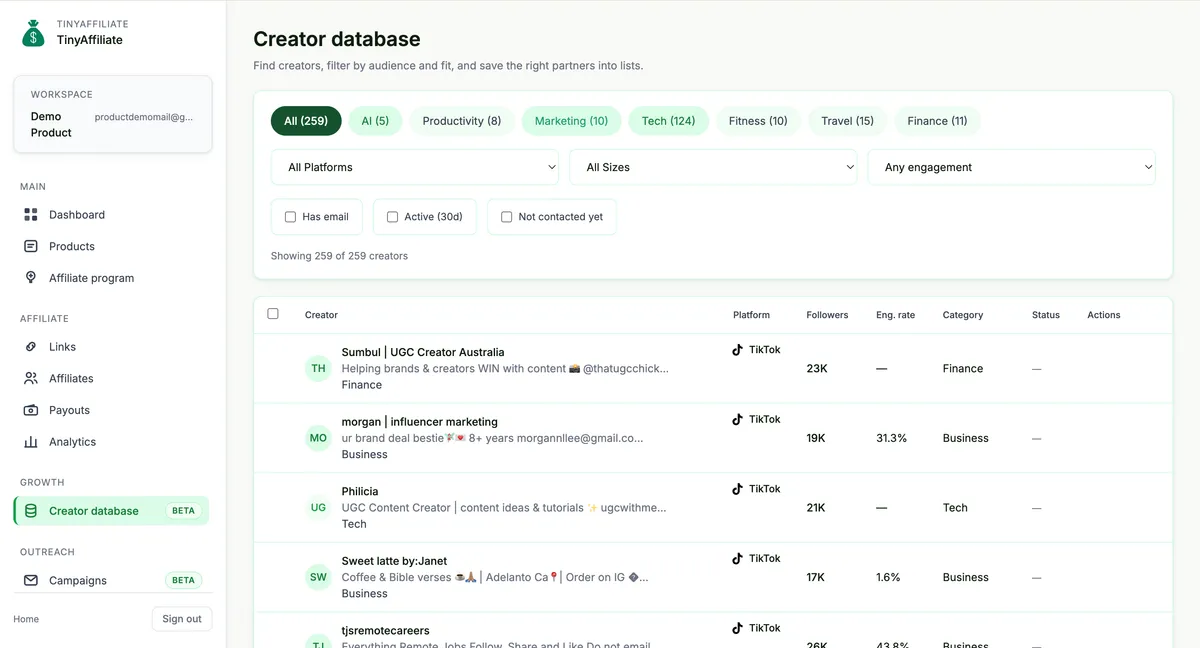Click the Analytics bar chart icon
This screenshot has width=1200, height=648.
point(31,442)
